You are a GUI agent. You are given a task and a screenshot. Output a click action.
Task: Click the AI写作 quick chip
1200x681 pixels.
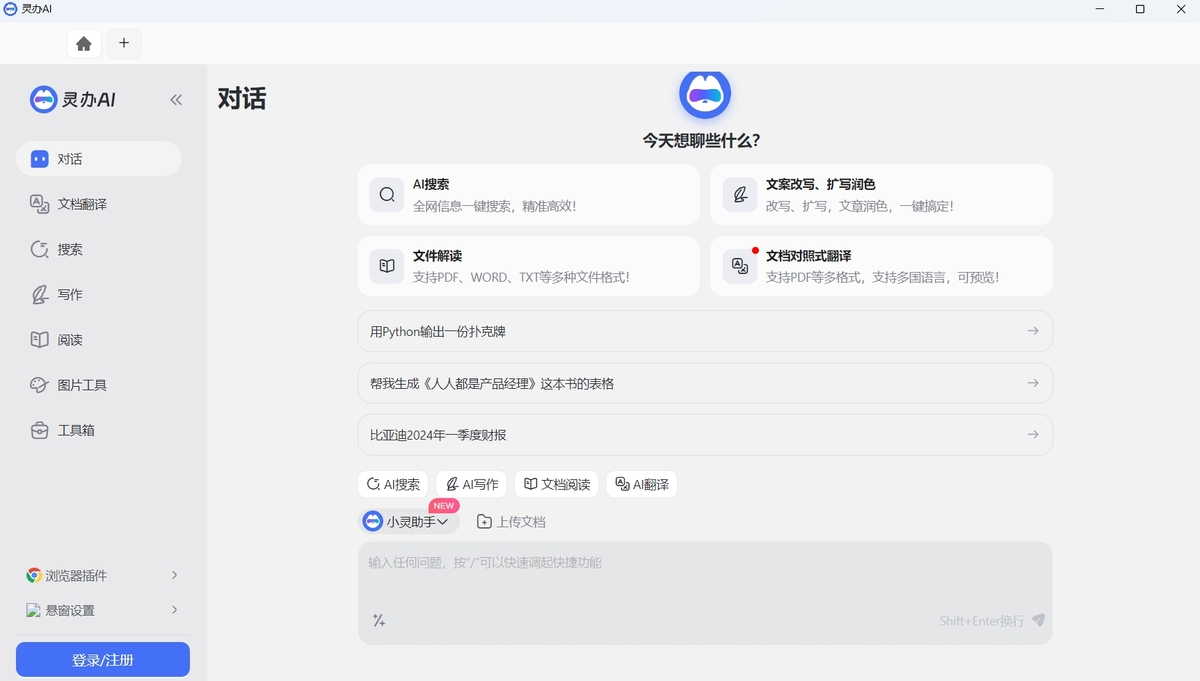pos(472,484)
